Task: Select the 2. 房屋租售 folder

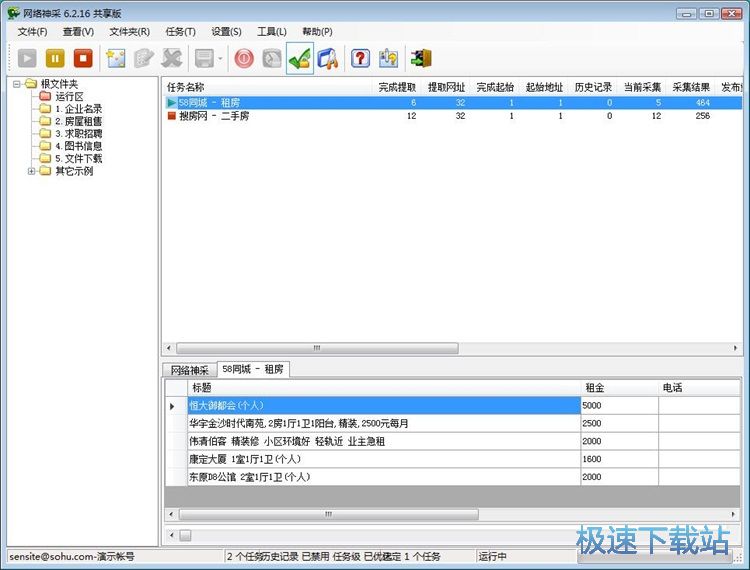Action: click(x=78, y=121)
